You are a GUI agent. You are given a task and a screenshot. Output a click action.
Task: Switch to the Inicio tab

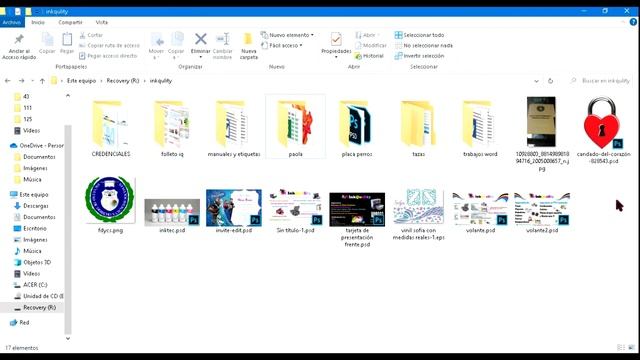pos(38,22)
